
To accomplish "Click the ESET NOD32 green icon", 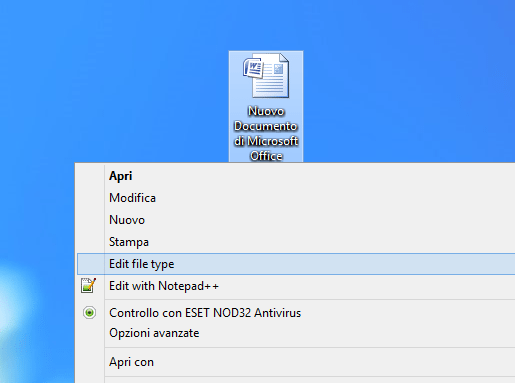I will coord(89,313).
